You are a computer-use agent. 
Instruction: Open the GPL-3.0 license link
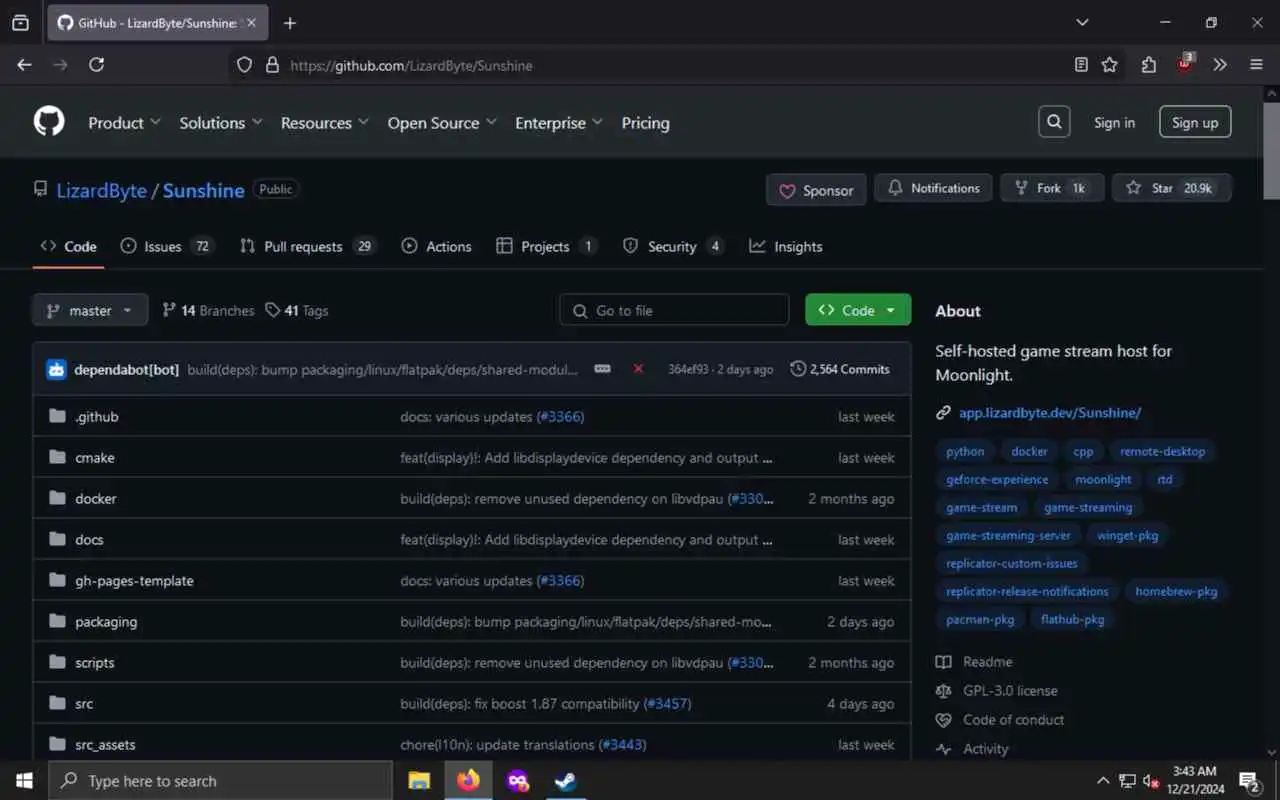[1010, 690]
